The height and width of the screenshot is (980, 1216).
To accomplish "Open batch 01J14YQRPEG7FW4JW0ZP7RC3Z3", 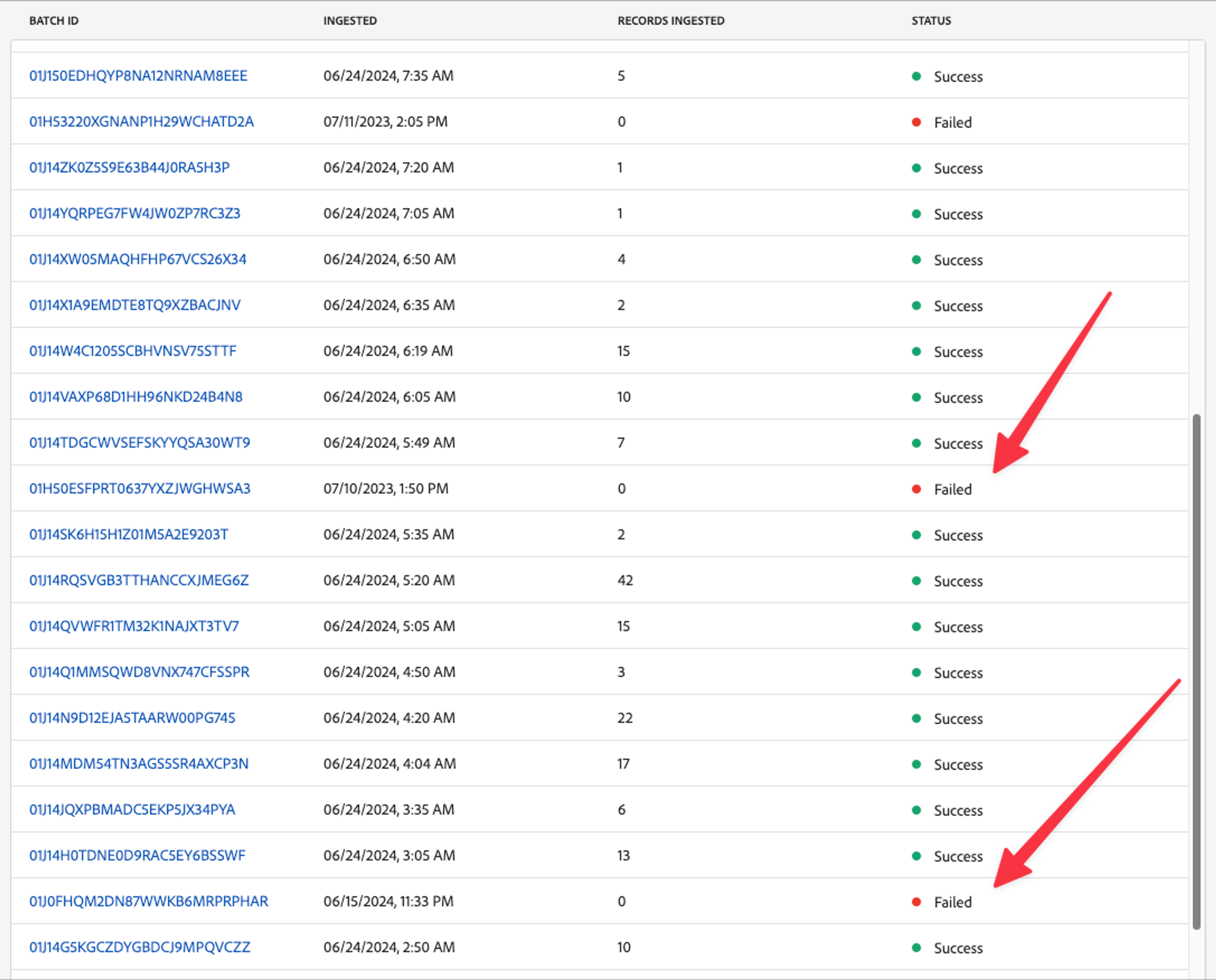I will tap(134, 213).
